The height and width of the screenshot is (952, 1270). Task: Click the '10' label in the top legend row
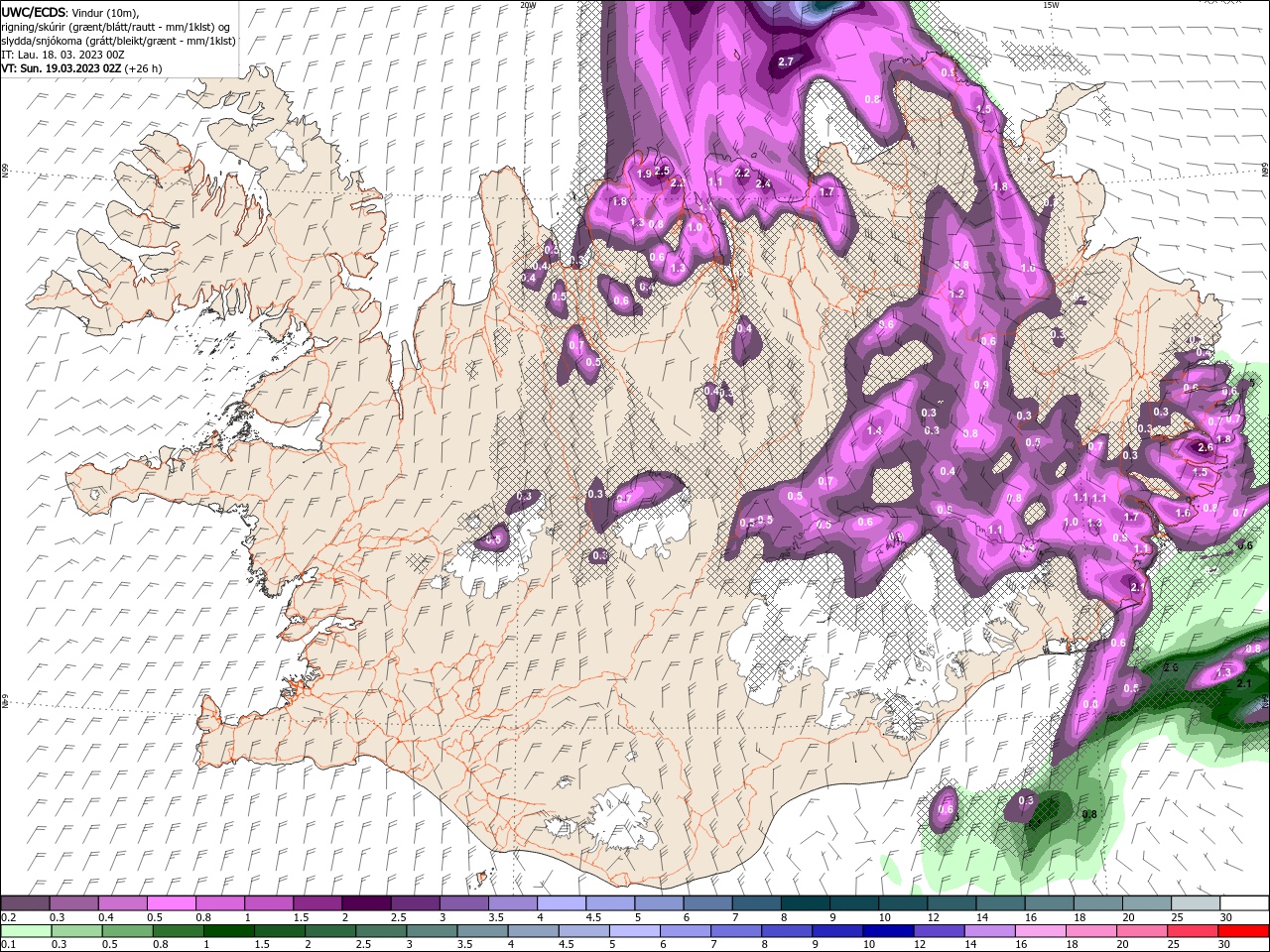pos(884,917)
